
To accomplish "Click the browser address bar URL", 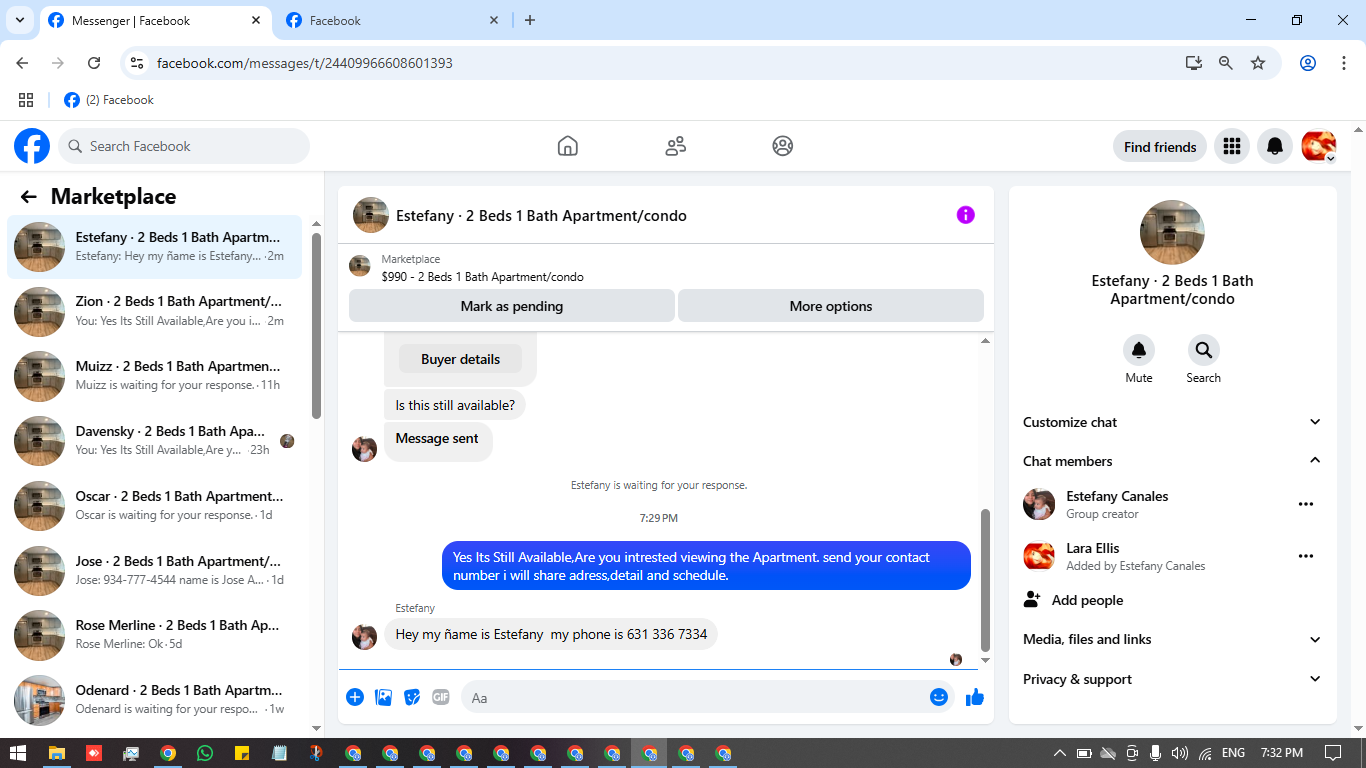I will pyautogui.click(x=305, y=63).
